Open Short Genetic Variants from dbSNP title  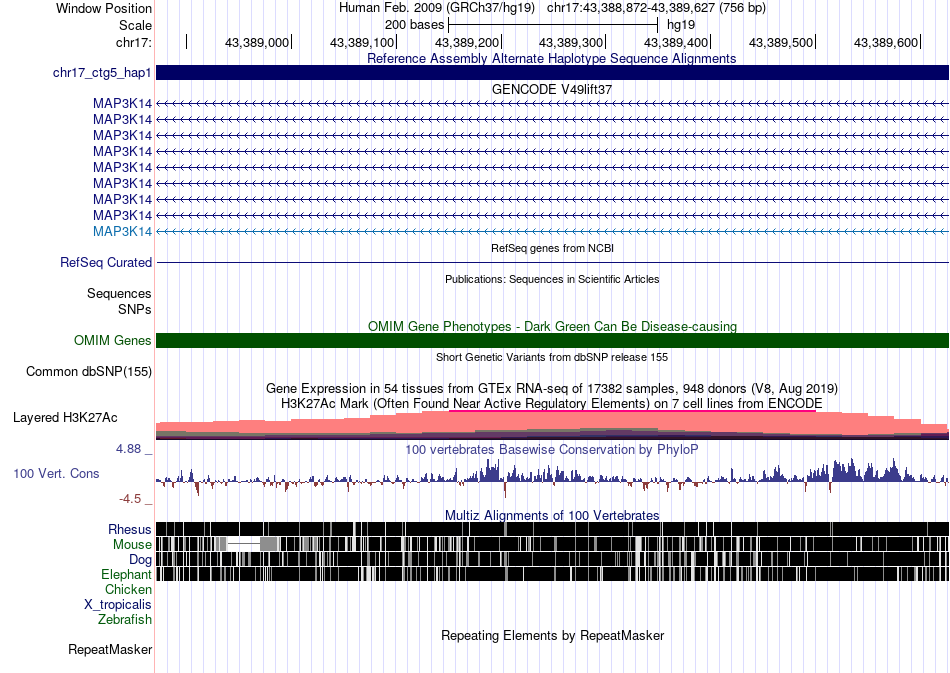point(552,357)
